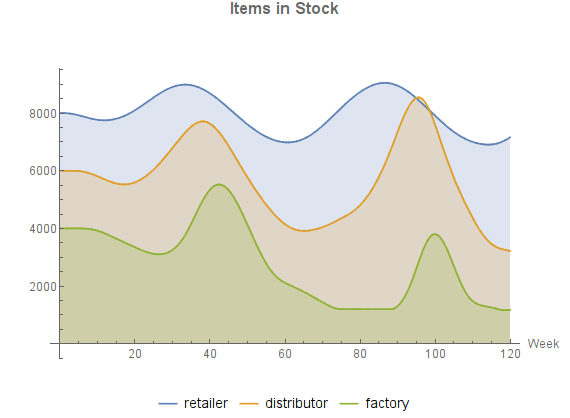Click the Week axis label
This screenshot has width=570, height=418.
tap(543, 343)
